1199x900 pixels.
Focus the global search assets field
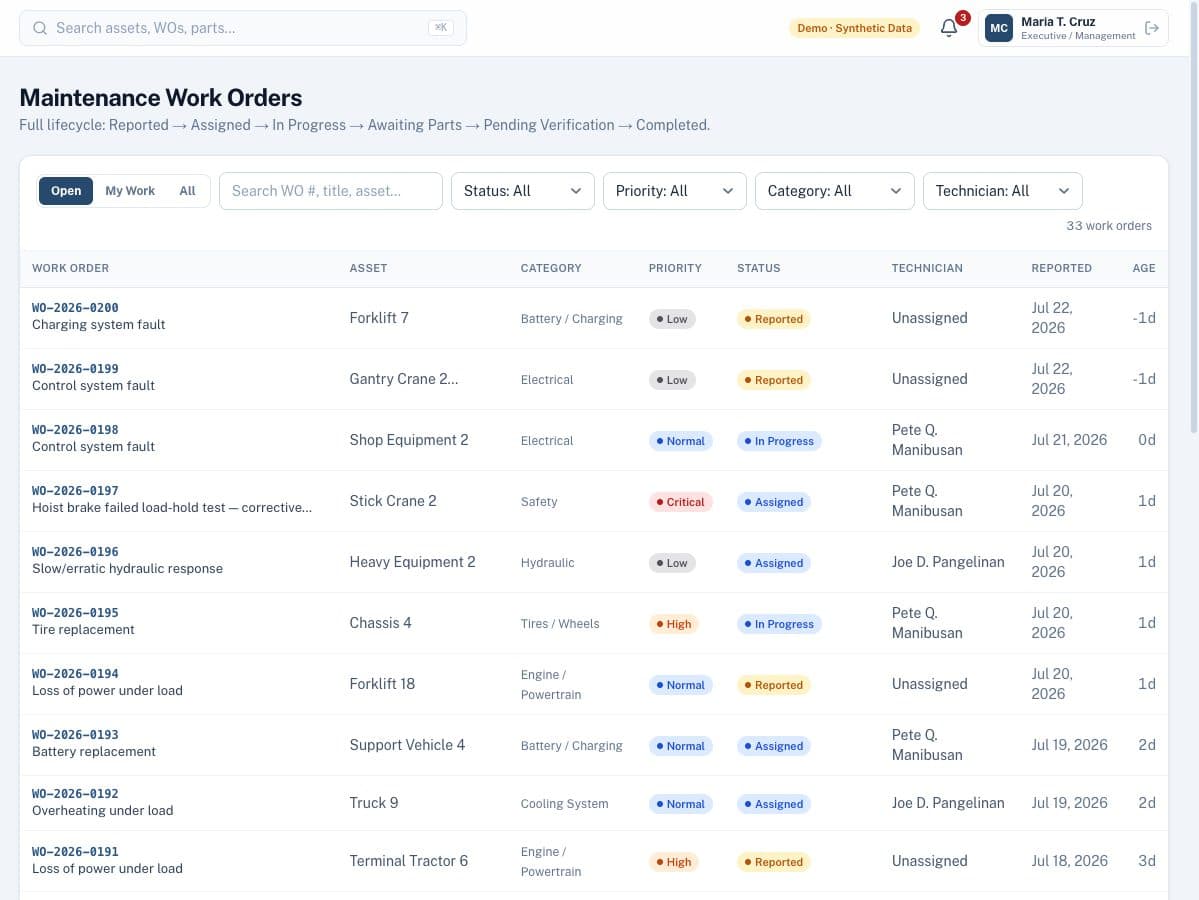coord(242,28)
